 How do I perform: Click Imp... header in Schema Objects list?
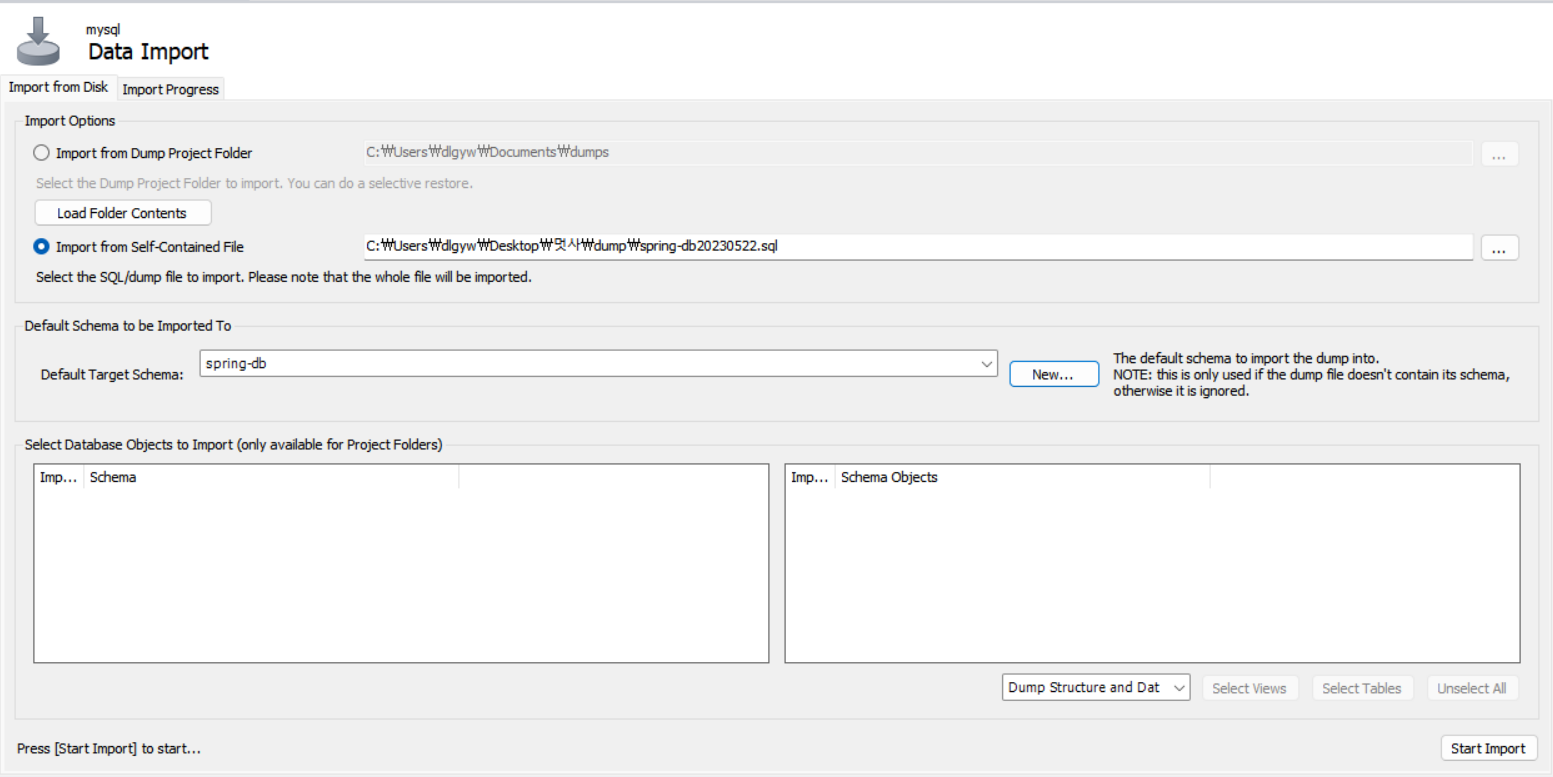[810, 477]
